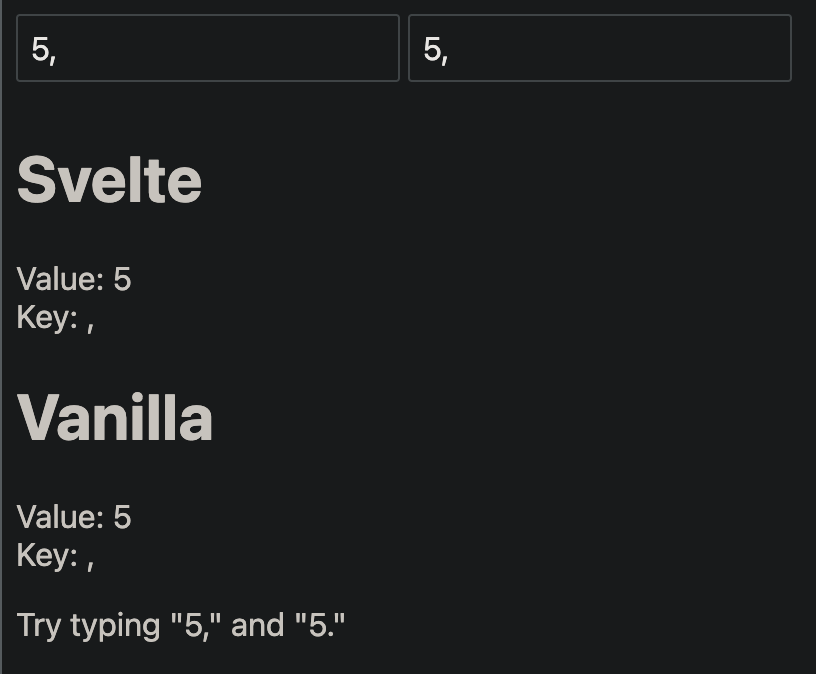
Task: Click the "Svelte" heading
Action: point(110,180)
